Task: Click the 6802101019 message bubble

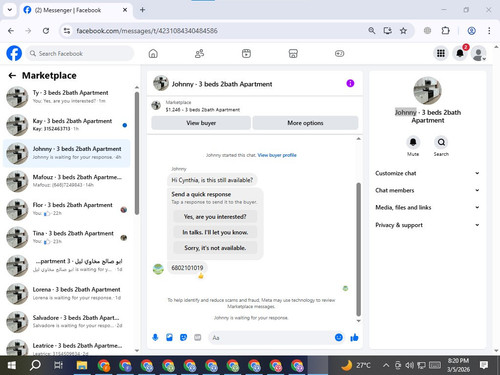Action: (187, 268)
